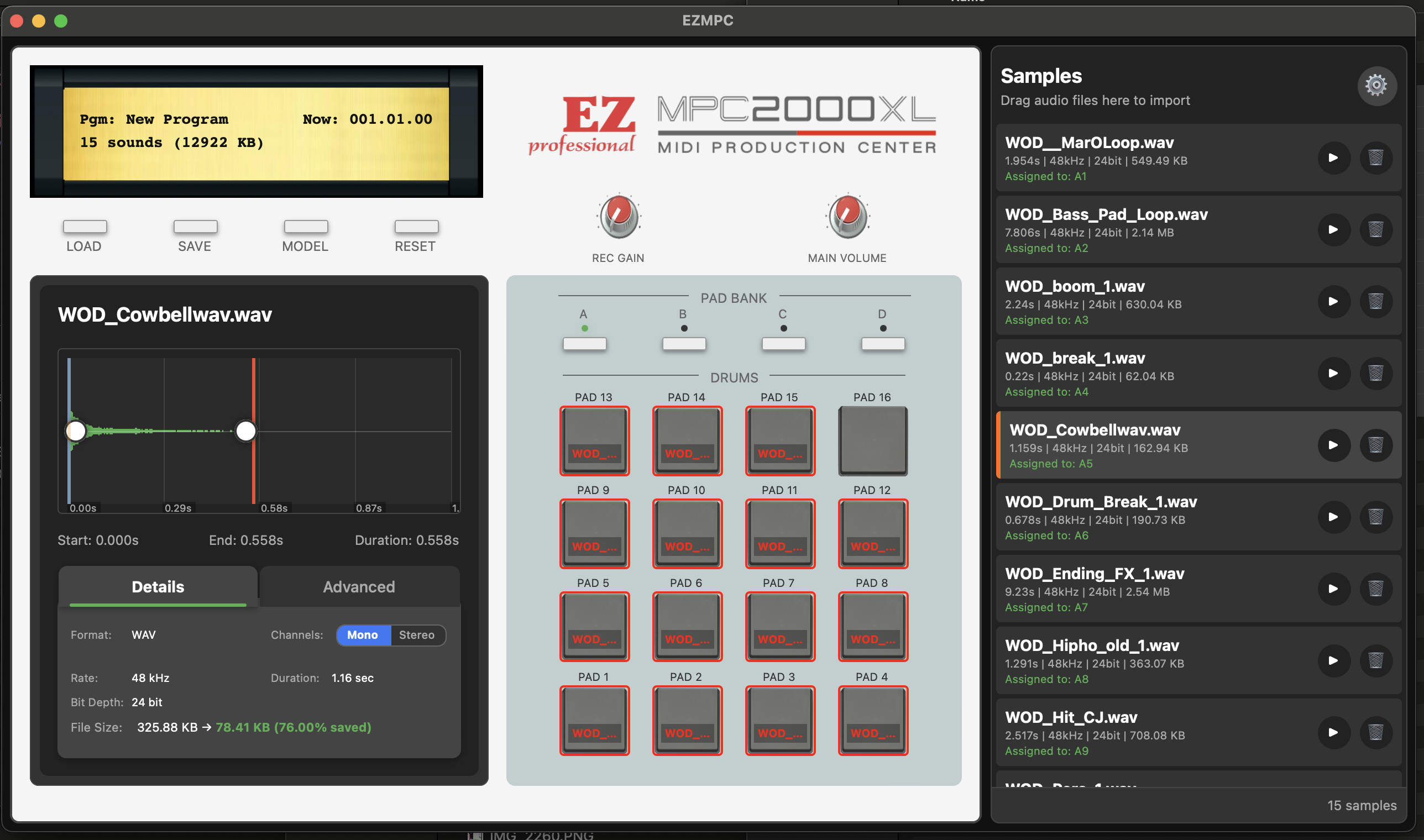The image size is (1424, 840).
Task: Play WOD_Drum_Break_1.wav sample
Action: point(1333,517)
